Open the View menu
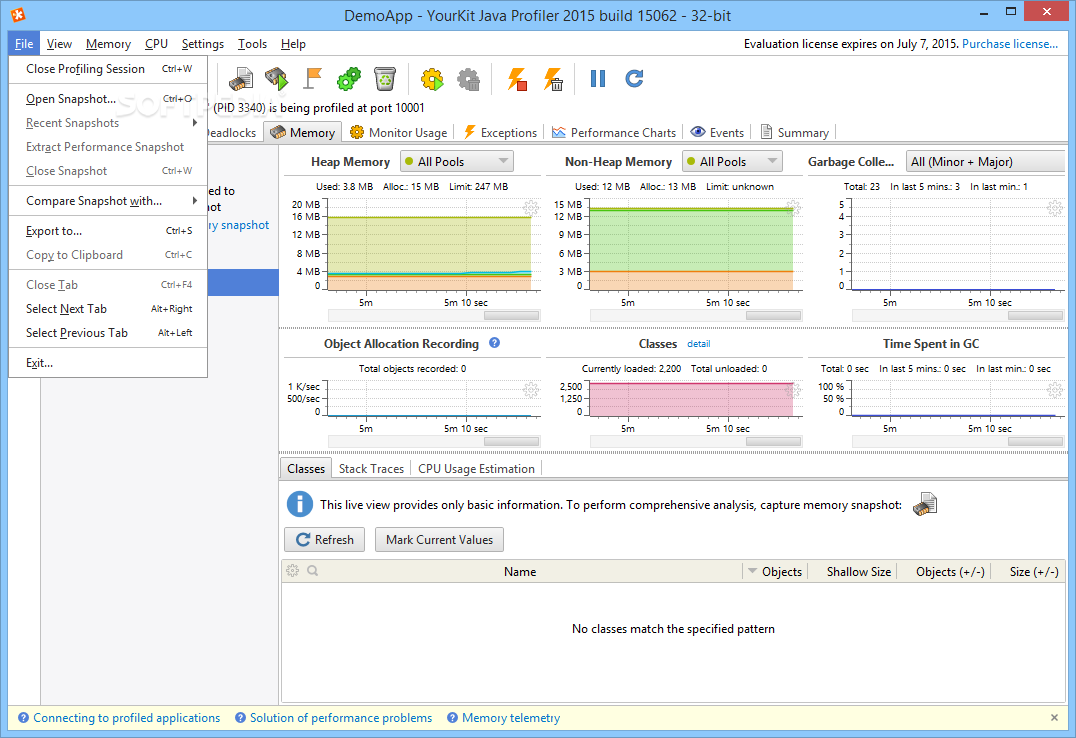1076x738 pixels. (x=59, y=44)
